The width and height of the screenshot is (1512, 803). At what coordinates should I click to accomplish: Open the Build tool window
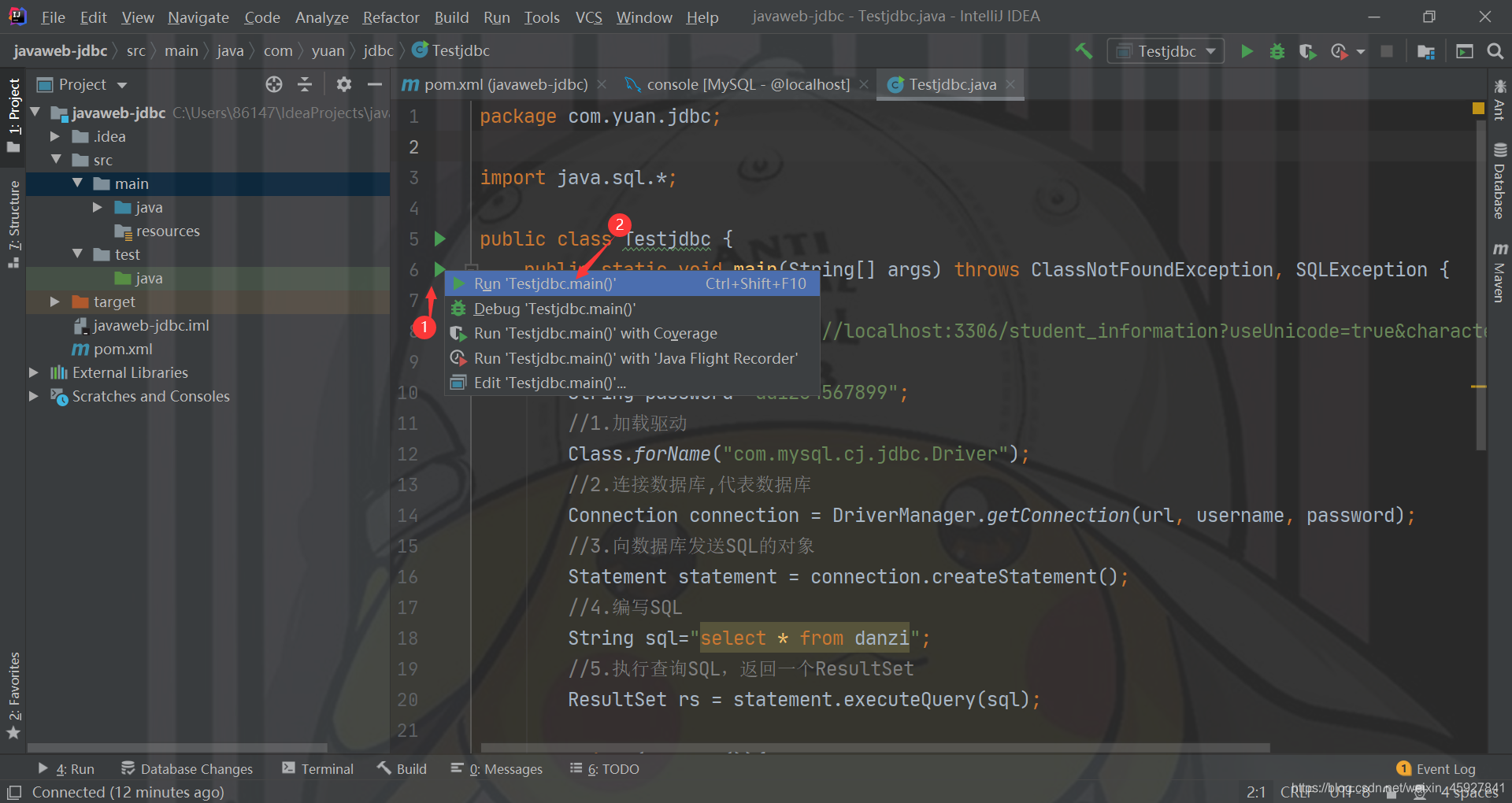[x=402, y=769]
